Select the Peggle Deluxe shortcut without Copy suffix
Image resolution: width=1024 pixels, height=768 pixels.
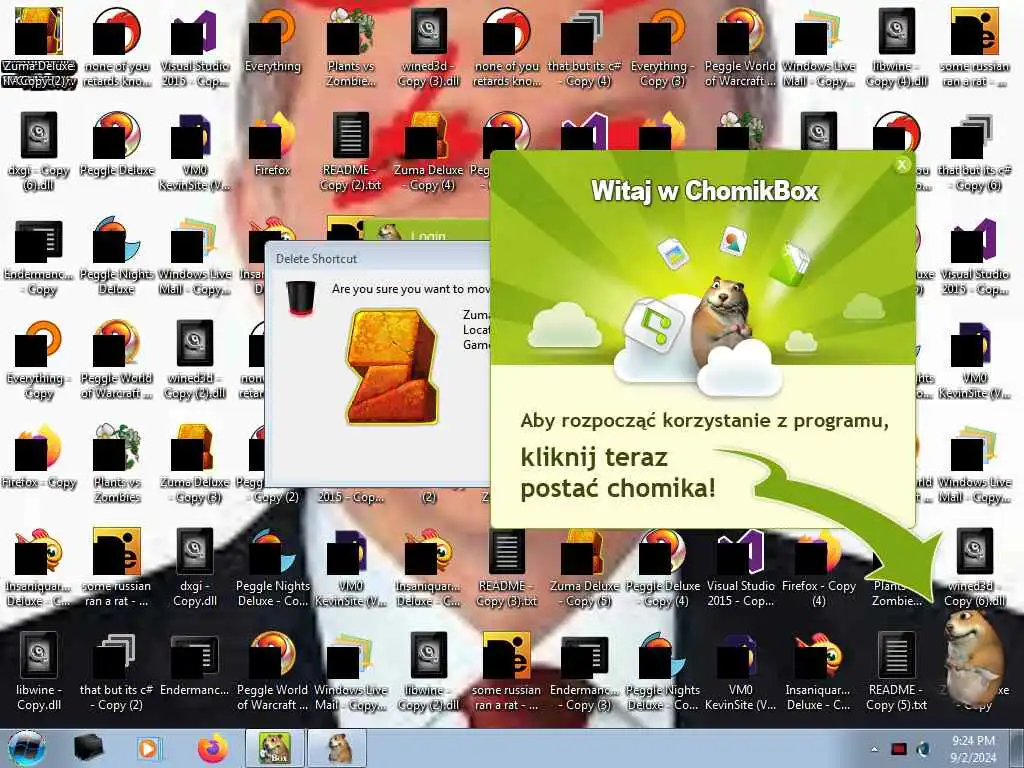tap(117, 145)
